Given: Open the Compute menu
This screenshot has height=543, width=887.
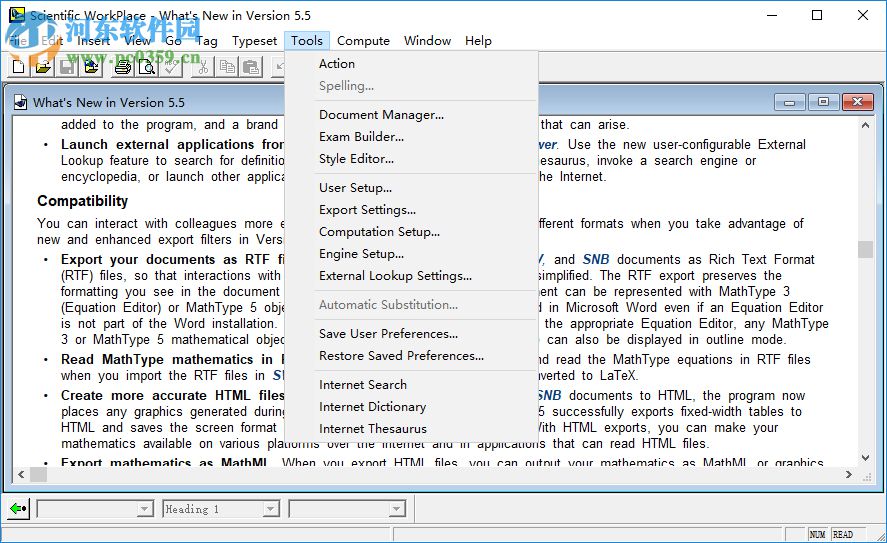Looking at the screenshot, I should 363,41.
